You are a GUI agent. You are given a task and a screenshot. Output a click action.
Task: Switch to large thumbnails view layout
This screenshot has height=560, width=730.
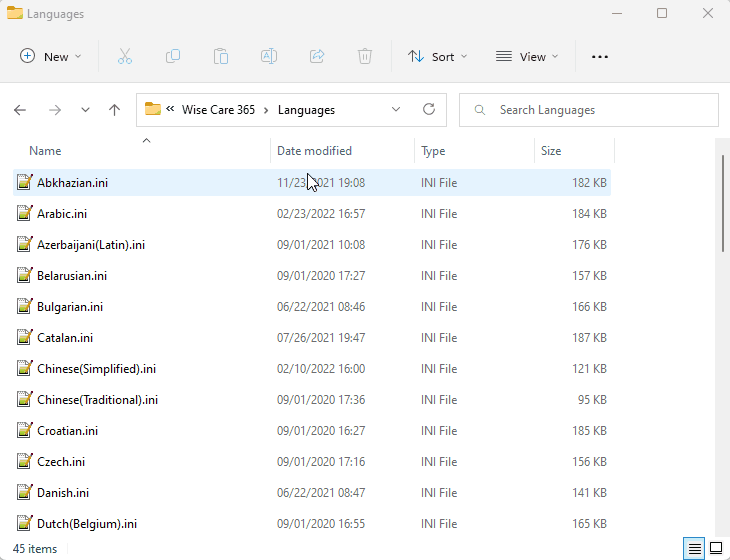tap(716, 549)
